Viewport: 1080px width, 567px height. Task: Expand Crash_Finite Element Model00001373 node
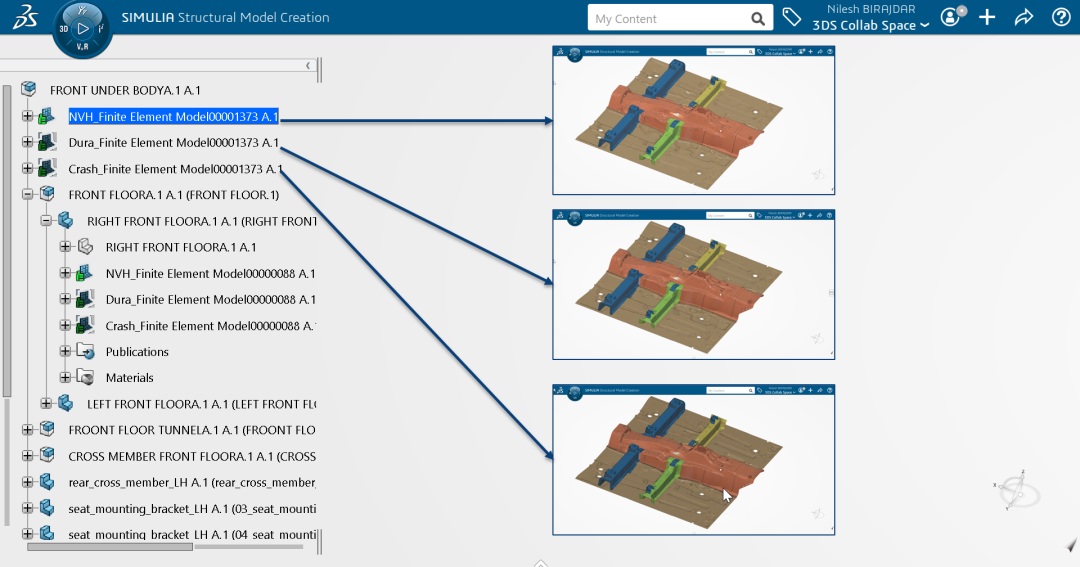(x=28, y=168)
